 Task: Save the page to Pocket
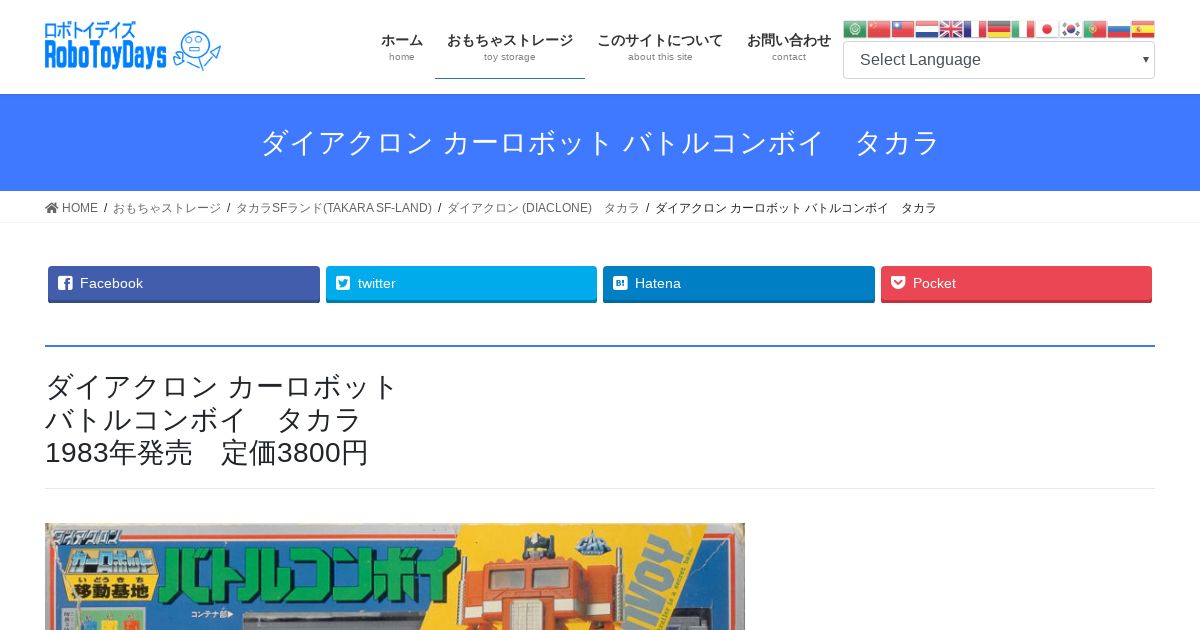click(1016, 284)
